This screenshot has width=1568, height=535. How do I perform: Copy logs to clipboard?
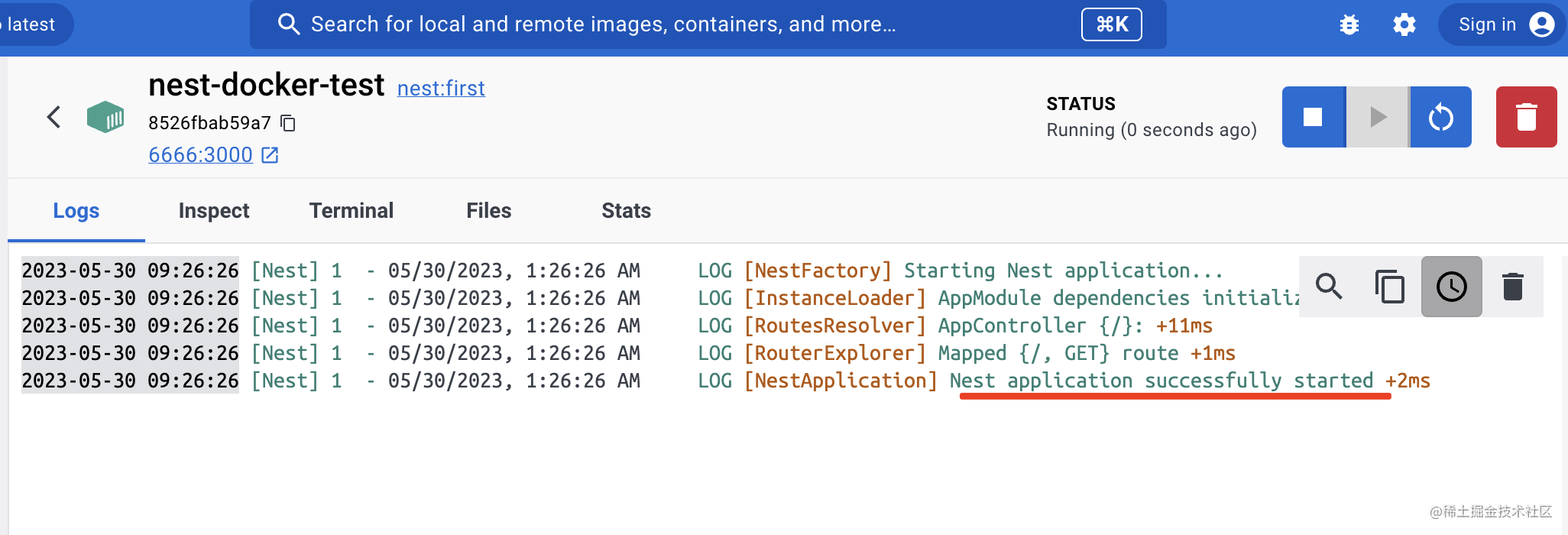(1390, 287)
